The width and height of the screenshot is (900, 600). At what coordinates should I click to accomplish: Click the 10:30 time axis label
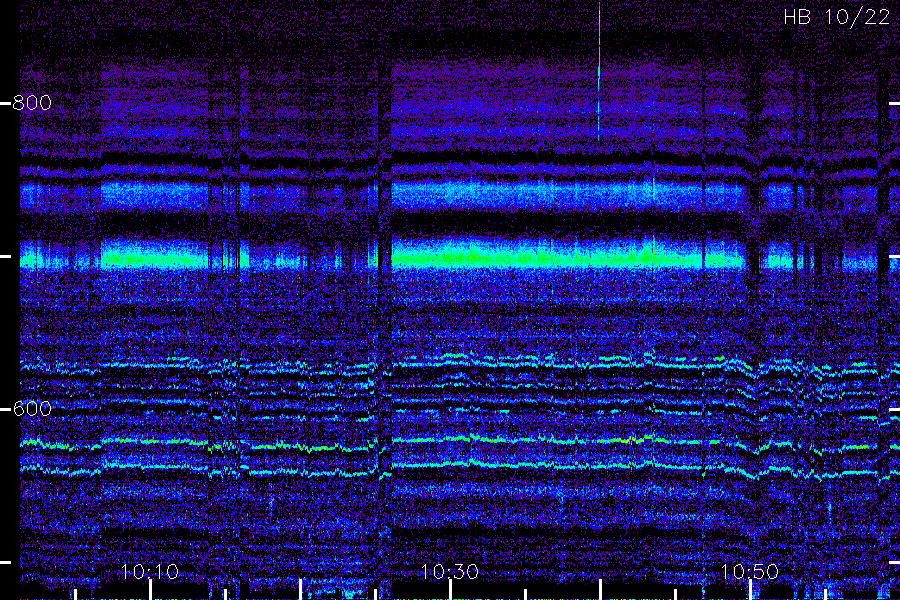click(449, 571)
